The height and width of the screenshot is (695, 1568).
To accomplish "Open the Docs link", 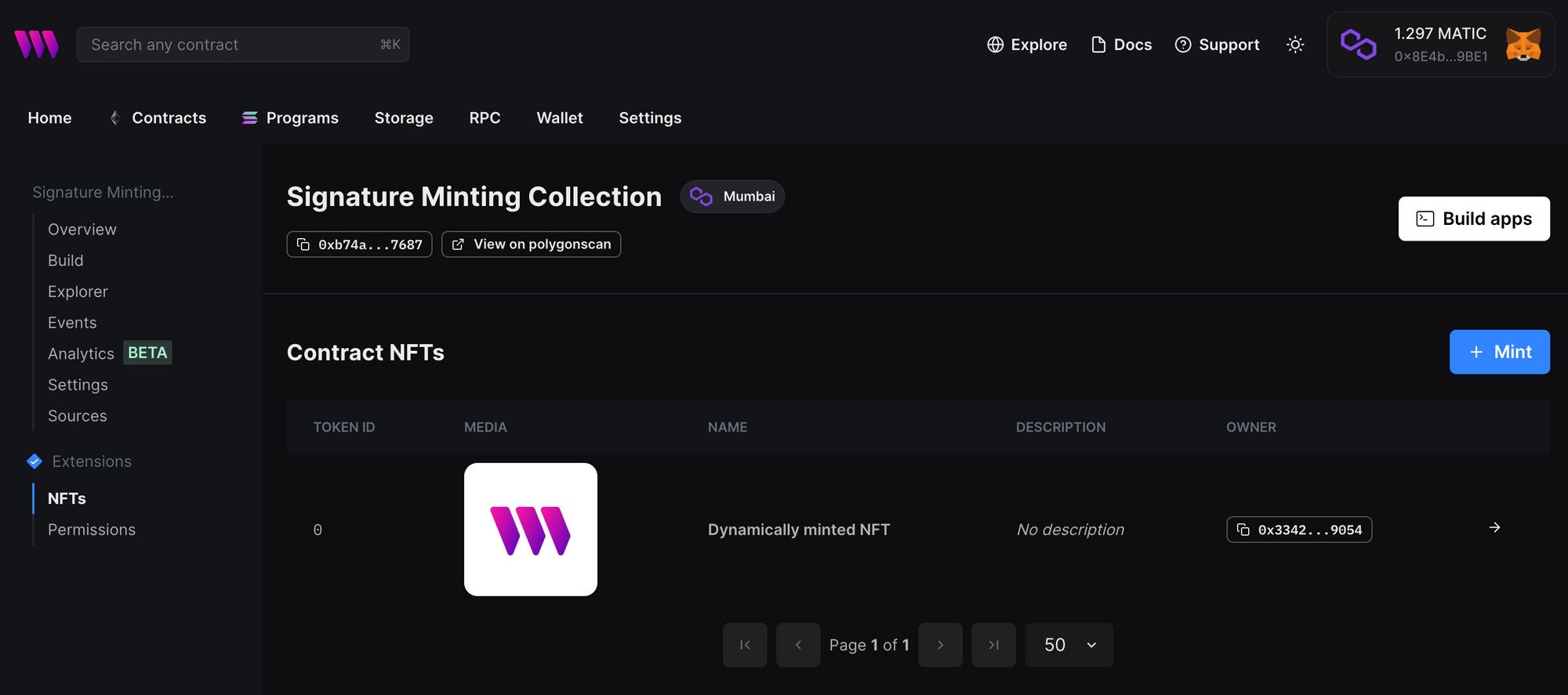I will point(1122,45).
